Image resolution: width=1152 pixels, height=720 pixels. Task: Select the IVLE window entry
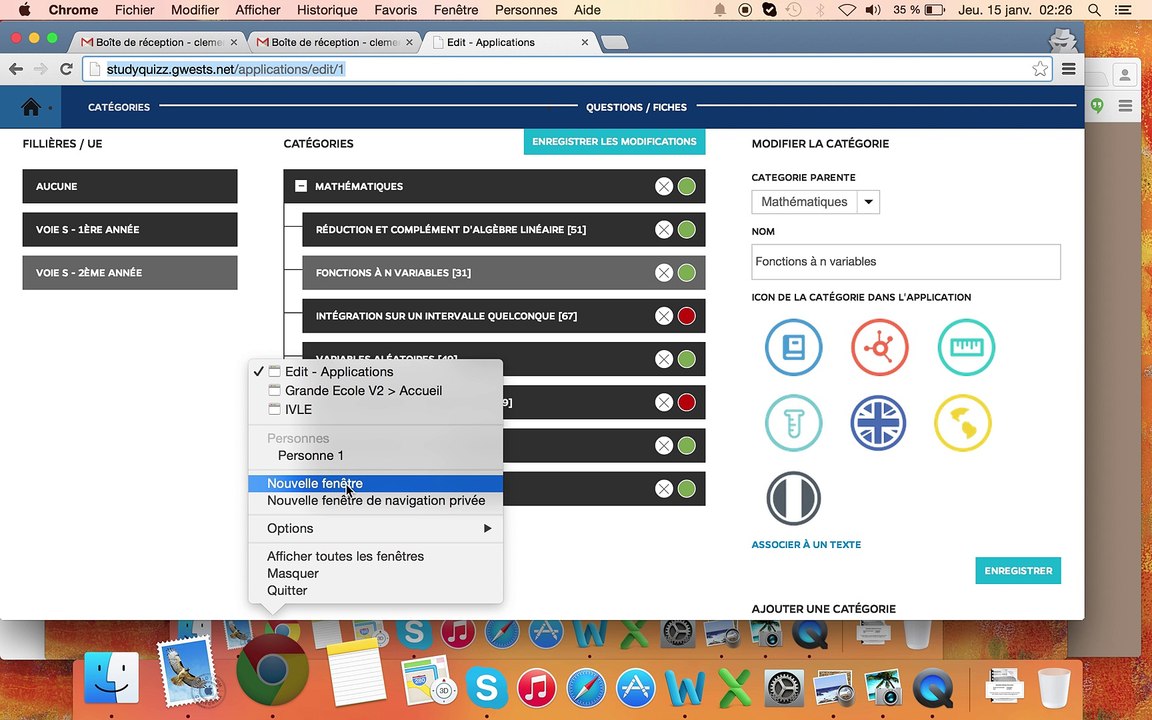375,409
